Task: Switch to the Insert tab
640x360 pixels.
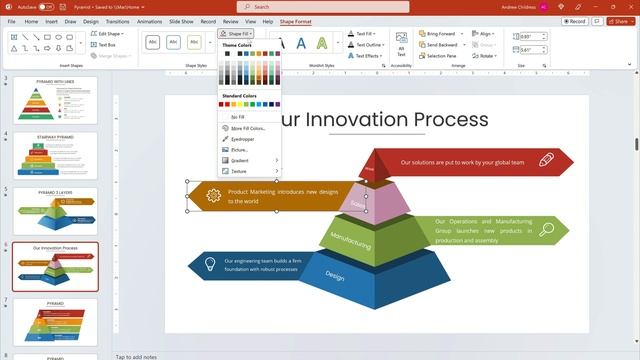Action: pyautogui.click(x=51, y=21)
